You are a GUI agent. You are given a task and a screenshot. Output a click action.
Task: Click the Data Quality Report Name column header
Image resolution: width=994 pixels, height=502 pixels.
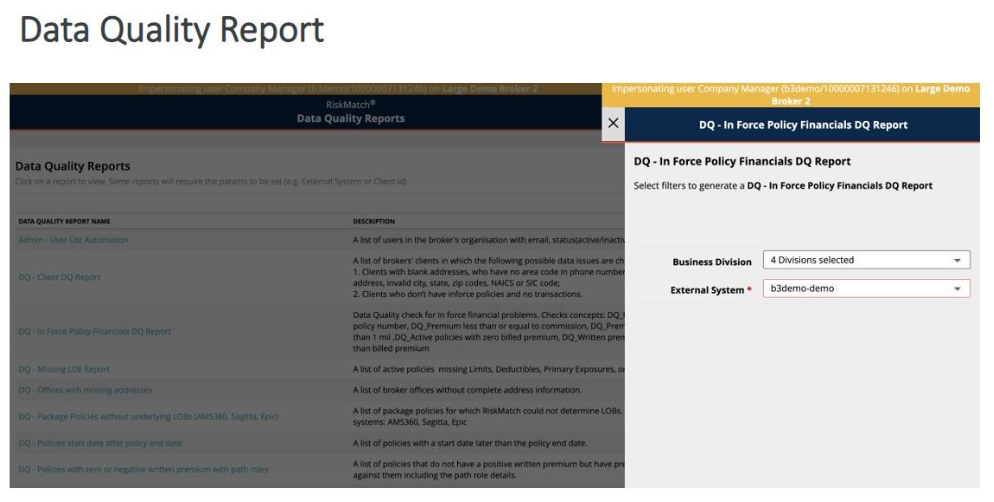pos(66,221)
